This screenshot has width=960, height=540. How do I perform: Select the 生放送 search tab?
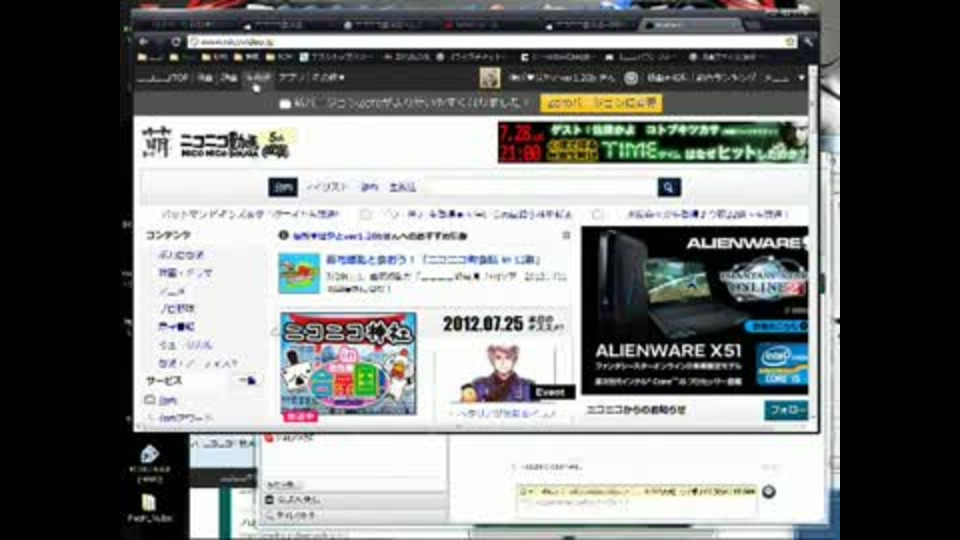[x=402, y=187]
